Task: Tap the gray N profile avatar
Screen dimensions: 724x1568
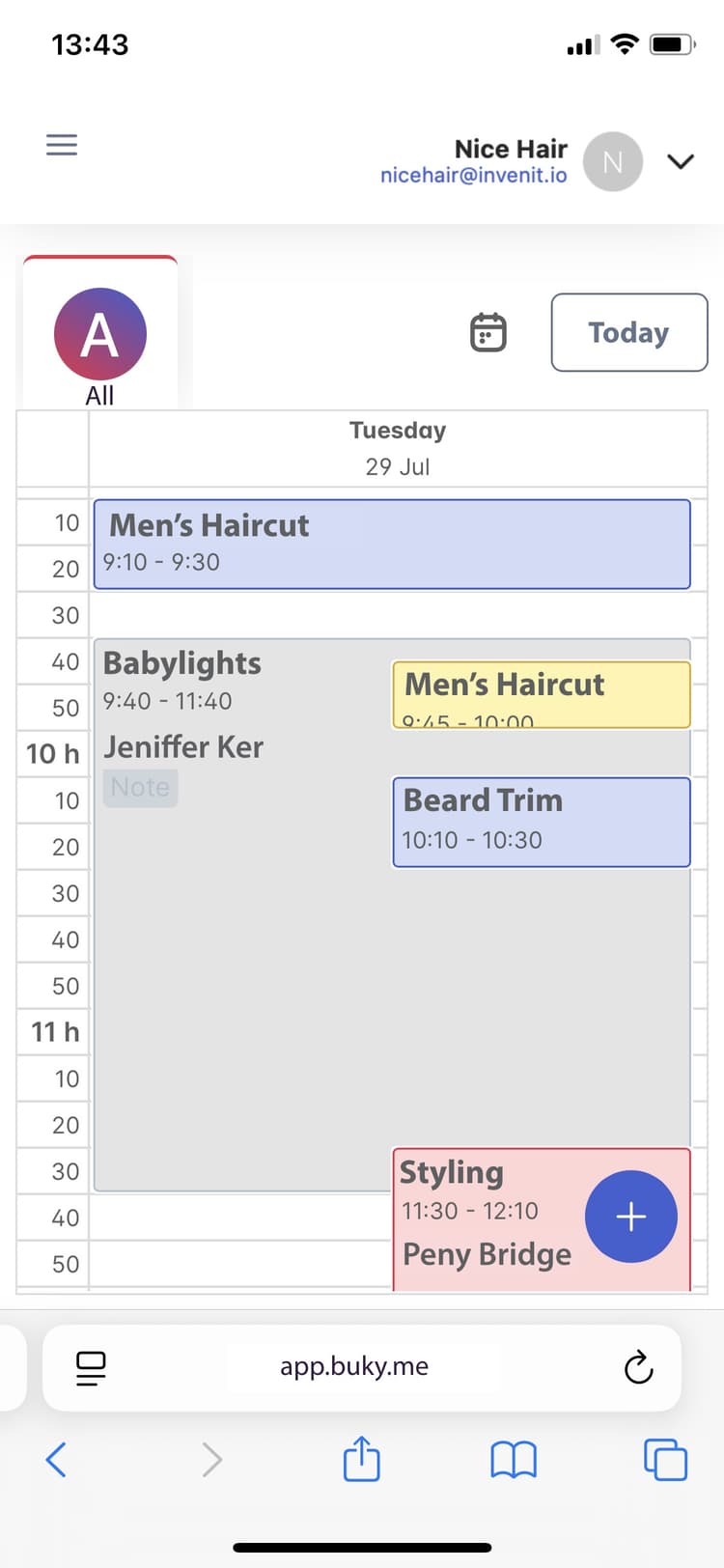Action: click(x=612, y=162)
